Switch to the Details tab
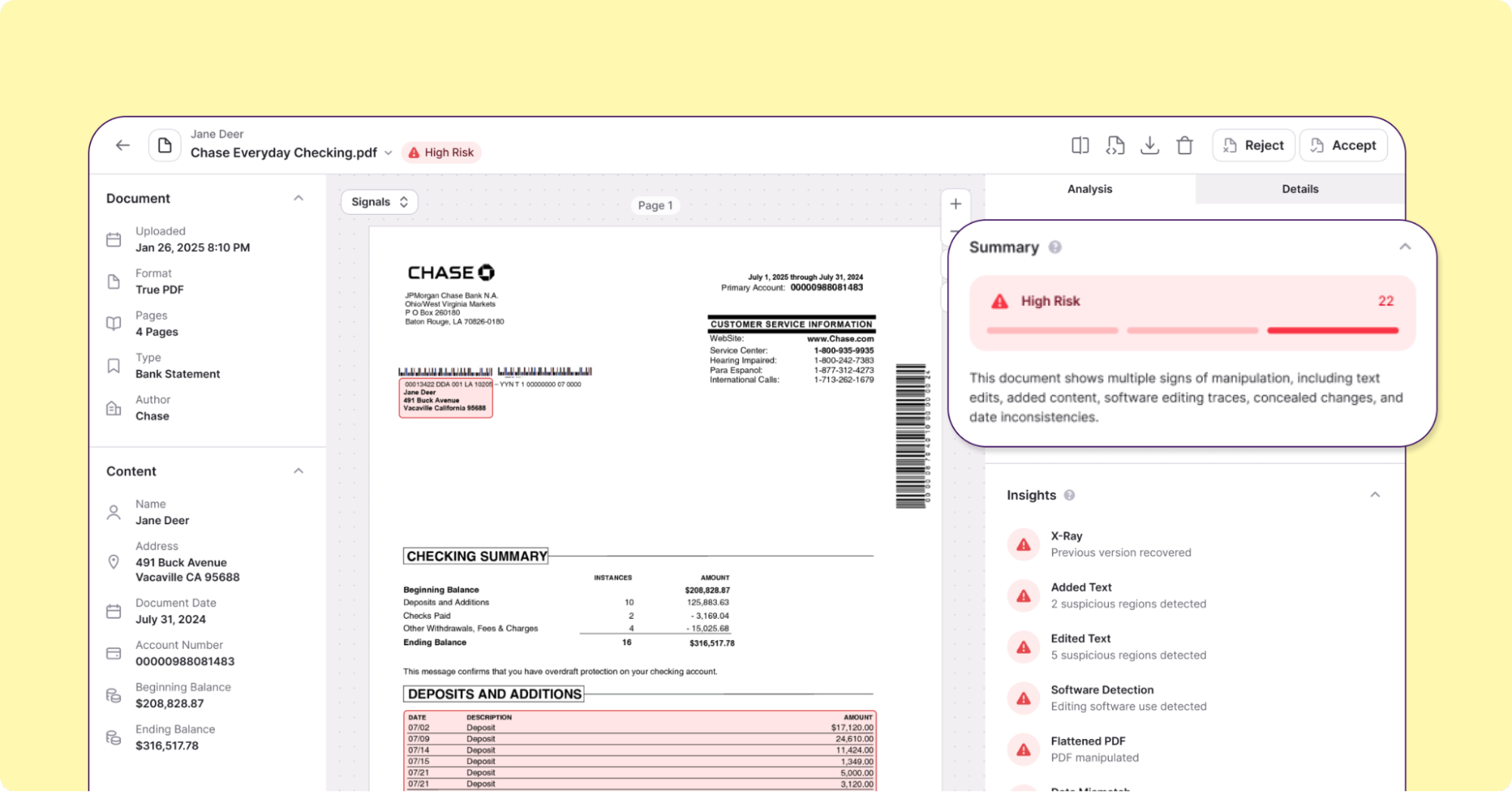This screenshot has height=792, width=1512. pos(1299,189)
